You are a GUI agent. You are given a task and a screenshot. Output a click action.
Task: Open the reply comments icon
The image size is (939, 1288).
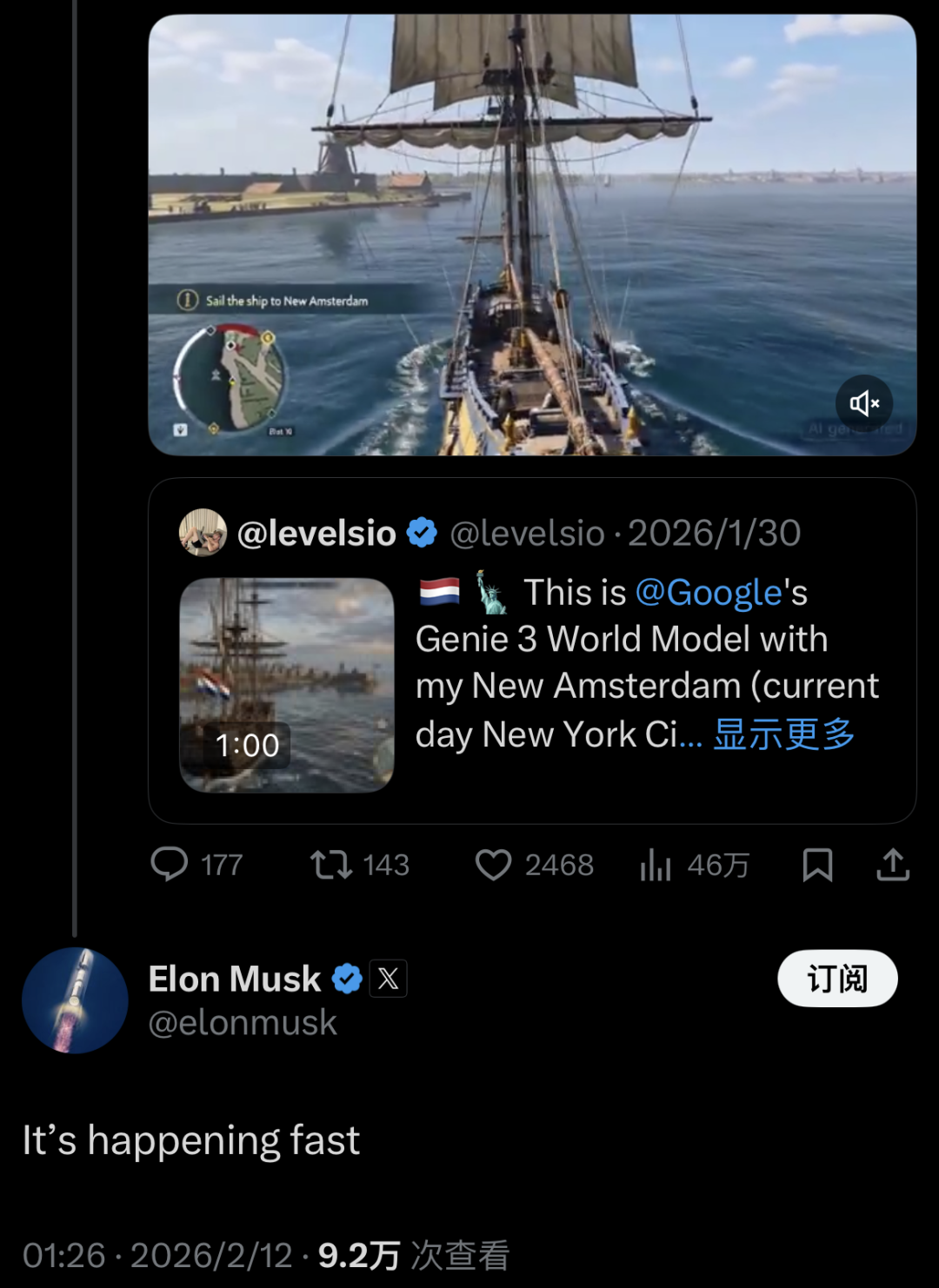pyautogui.click(x=170, y=865)
